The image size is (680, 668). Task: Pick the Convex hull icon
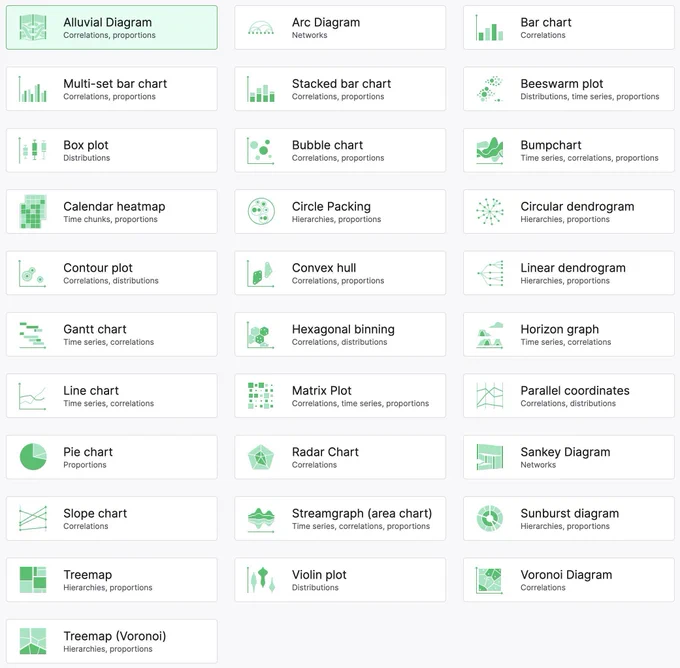261,273
